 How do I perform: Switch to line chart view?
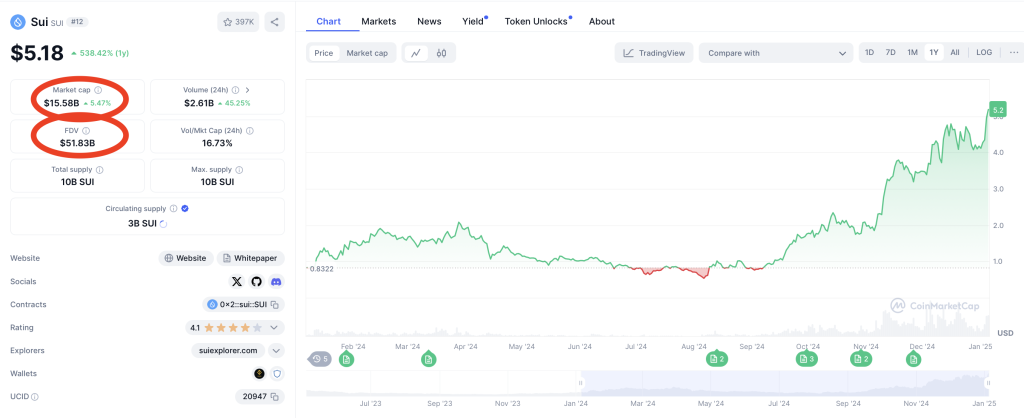[x=416, y=53]
